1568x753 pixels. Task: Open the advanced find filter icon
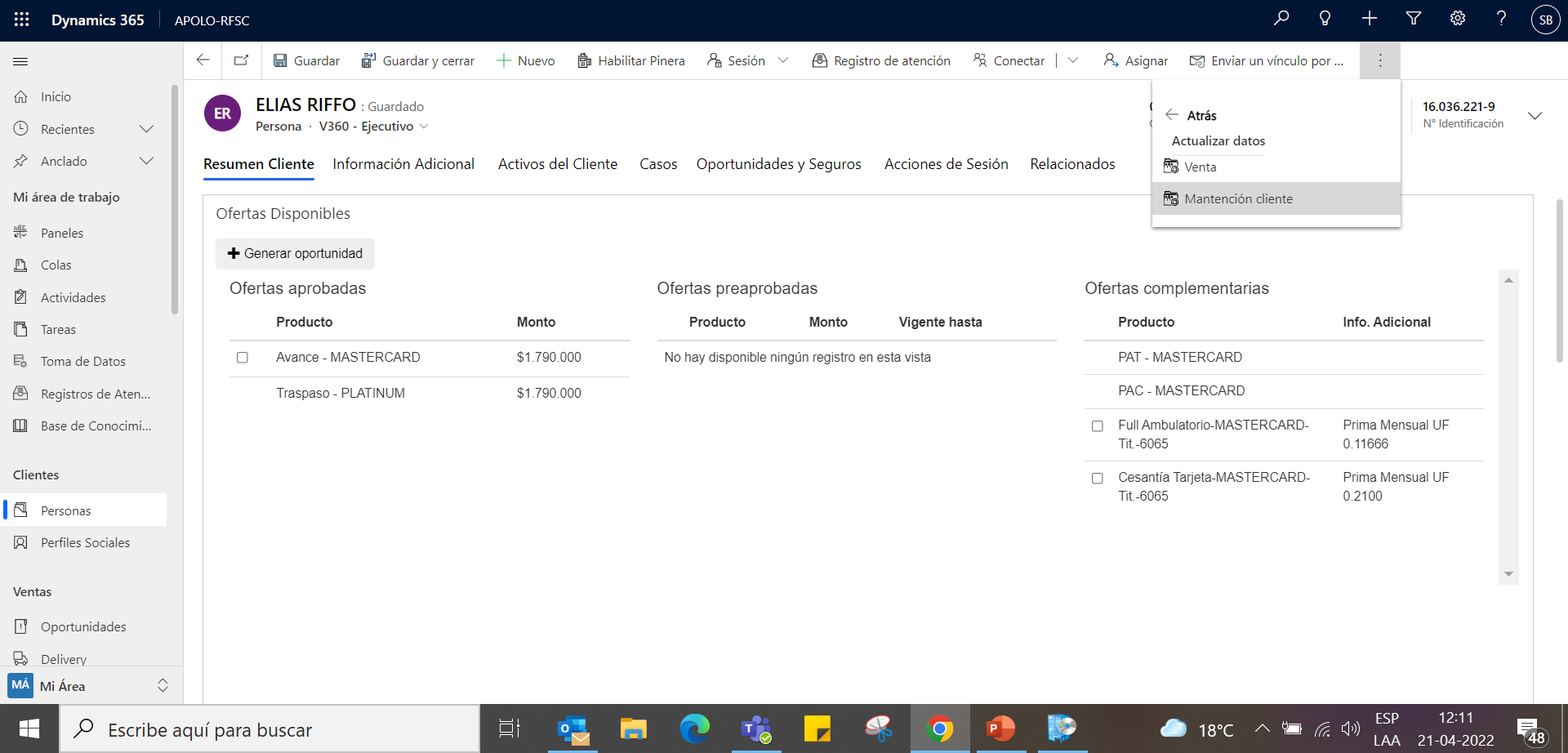tap(1414, 19)
